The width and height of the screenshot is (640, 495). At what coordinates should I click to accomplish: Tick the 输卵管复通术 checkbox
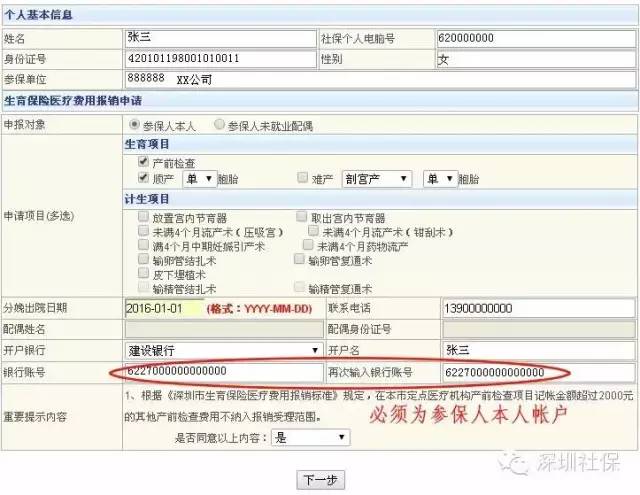(300, 259)
